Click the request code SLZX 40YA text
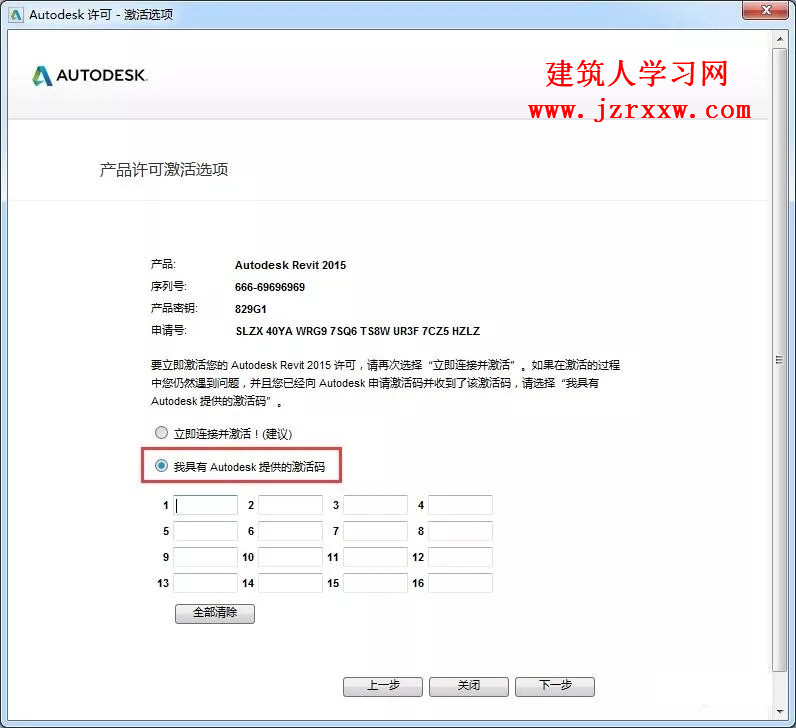The width and height of the screenshot is (796, 728). [357, 332]
